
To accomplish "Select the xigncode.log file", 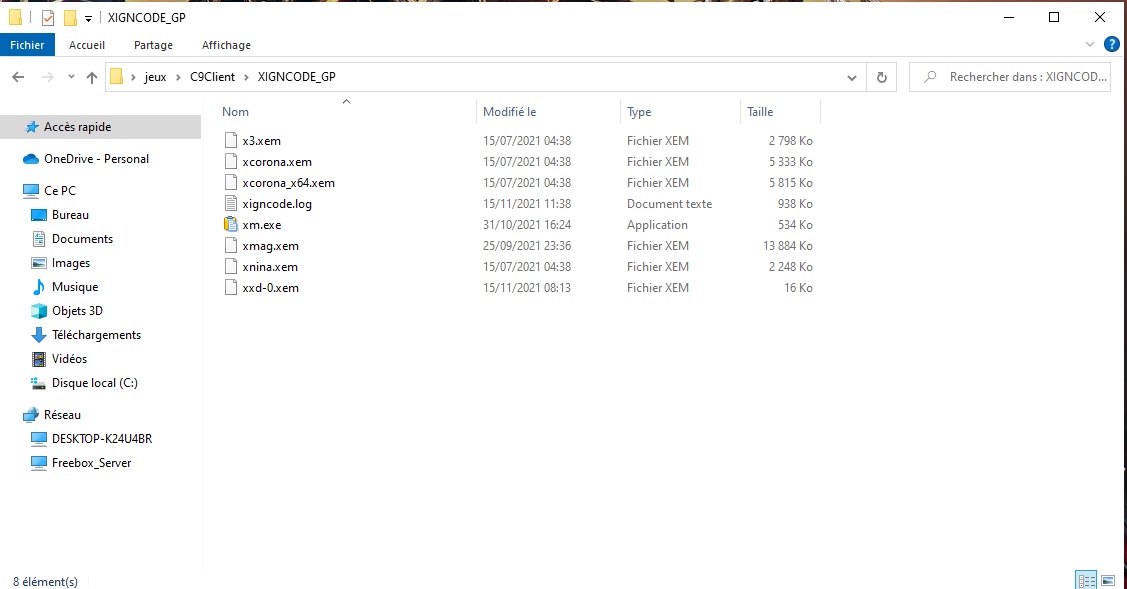I will coord(277,204).
